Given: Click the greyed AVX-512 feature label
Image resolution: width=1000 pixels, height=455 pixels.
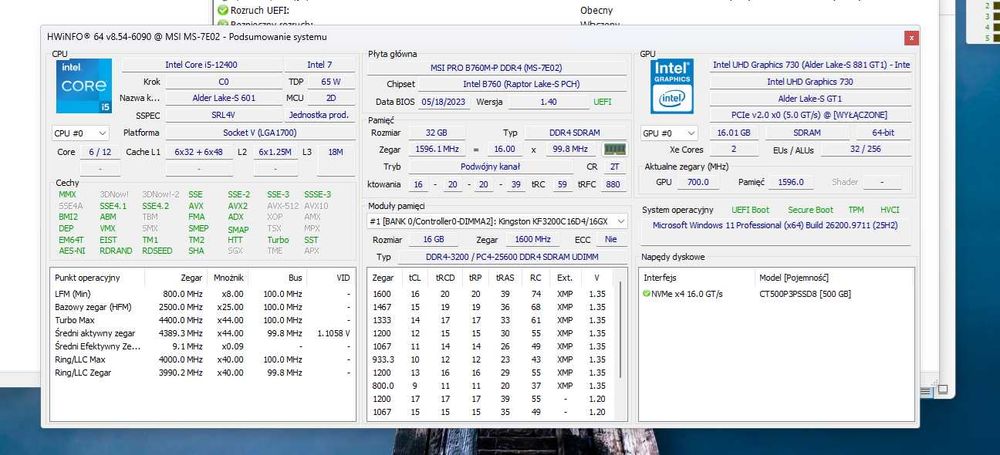Looking at the screenshot, I should point(284,205).
